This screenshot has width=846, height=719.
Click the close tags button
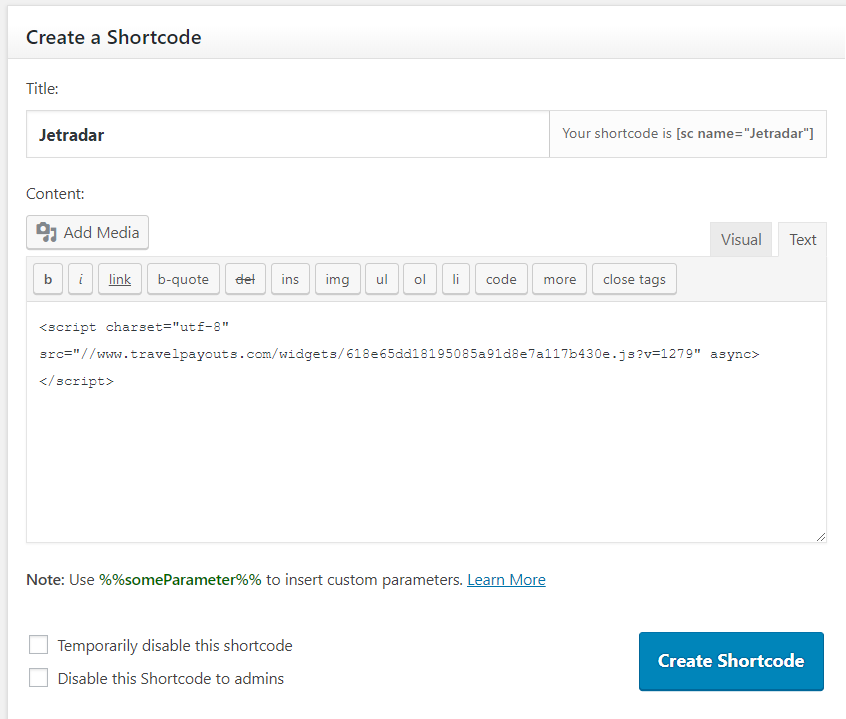(634, 279)
